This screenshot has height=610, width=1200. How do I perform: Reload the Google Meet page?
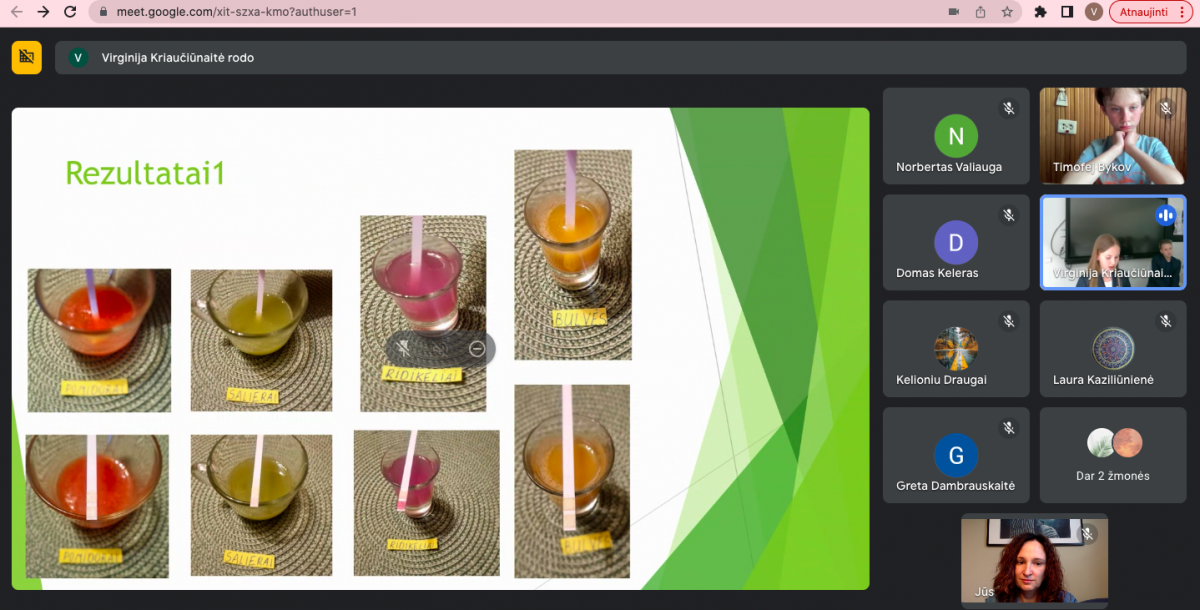tap(69, 12)
